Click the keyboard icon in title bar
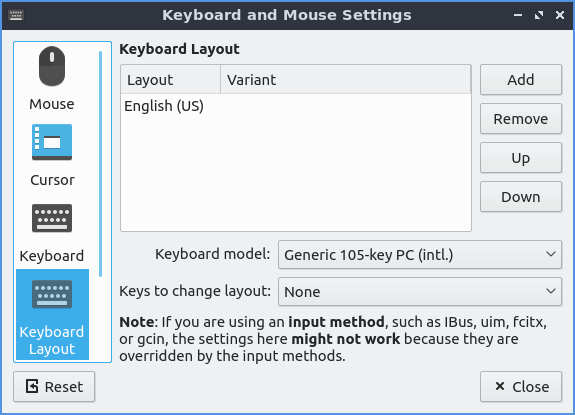This screenshot has height=415, width=575. pos(16,15)
